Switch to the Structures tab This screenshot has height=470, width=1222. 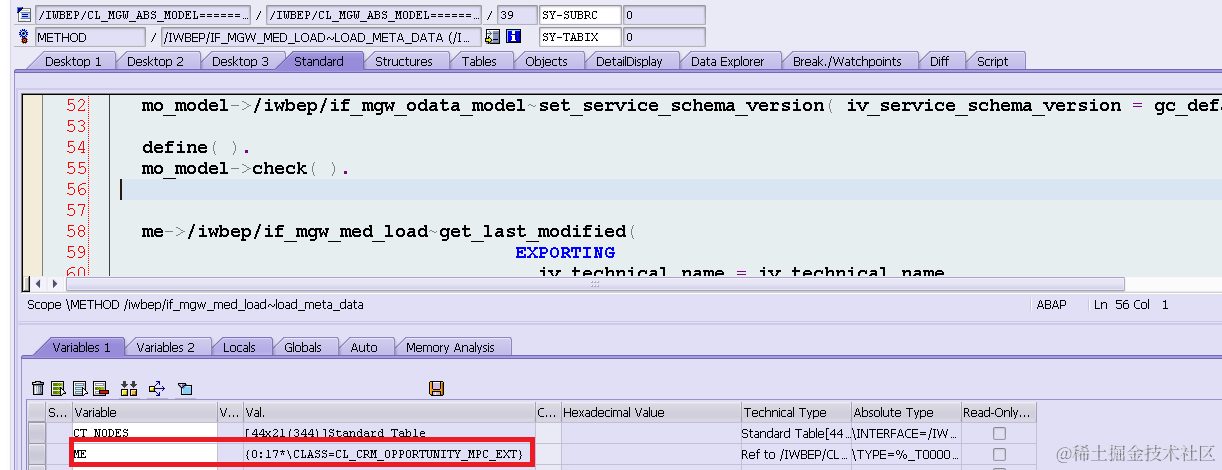click(404, 61)
